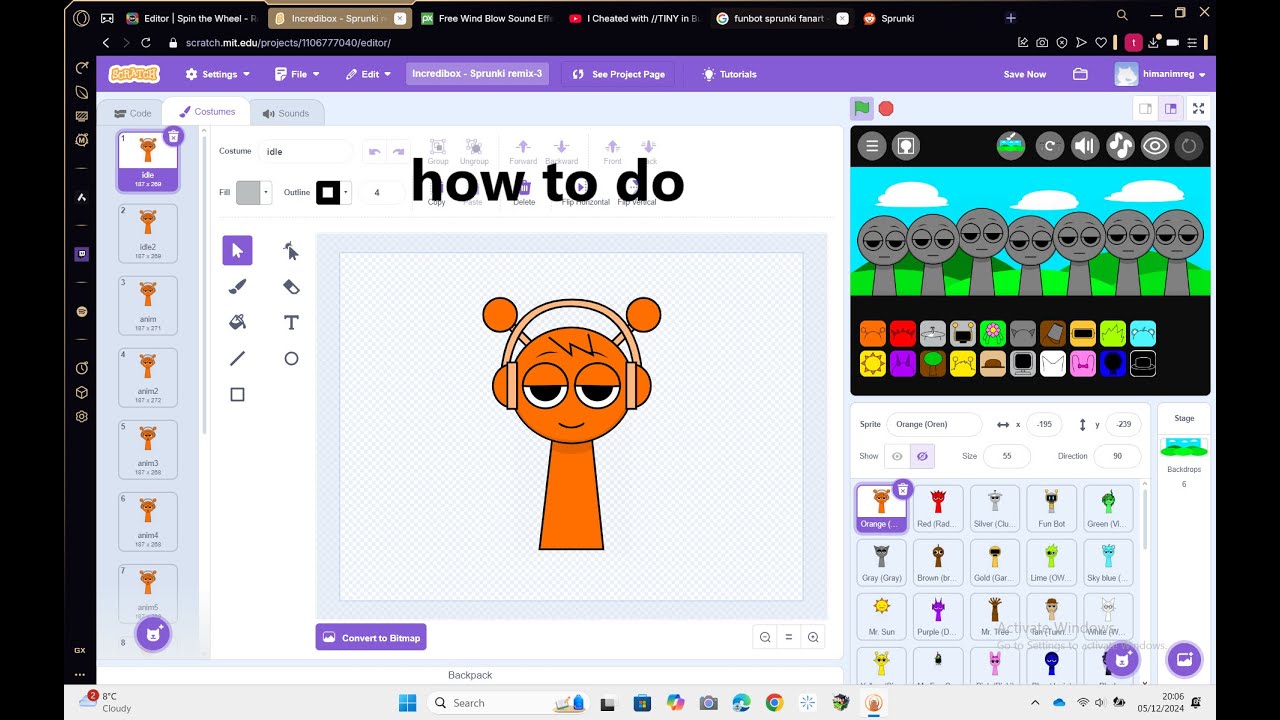The image size is (1280, 720).
Task: Hide the sprite using crossed-eye icon
Action: (x=922, y=456)
